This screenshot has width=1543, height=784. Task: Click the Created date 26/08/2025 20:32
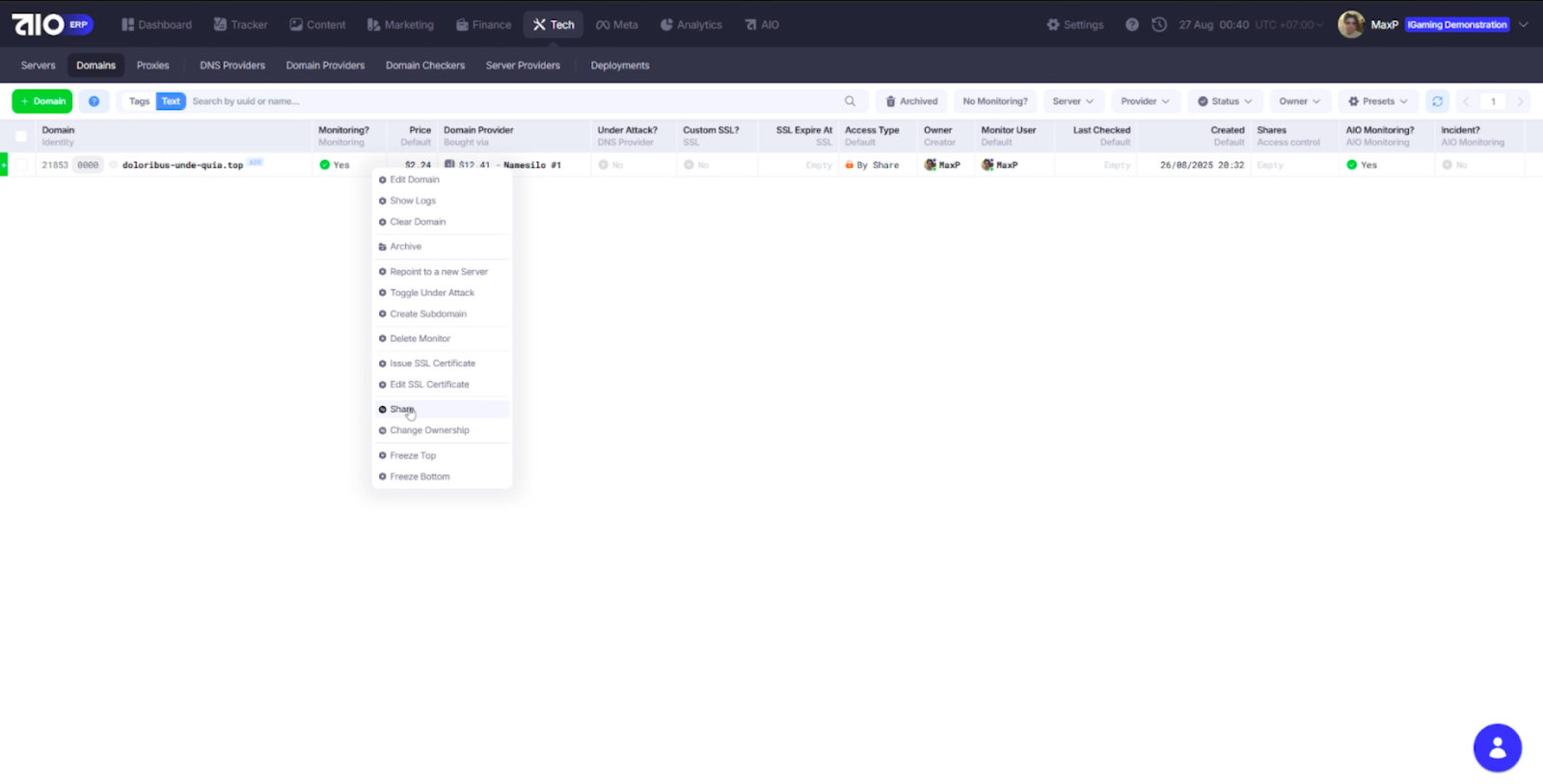click(x=1202, y=165)
